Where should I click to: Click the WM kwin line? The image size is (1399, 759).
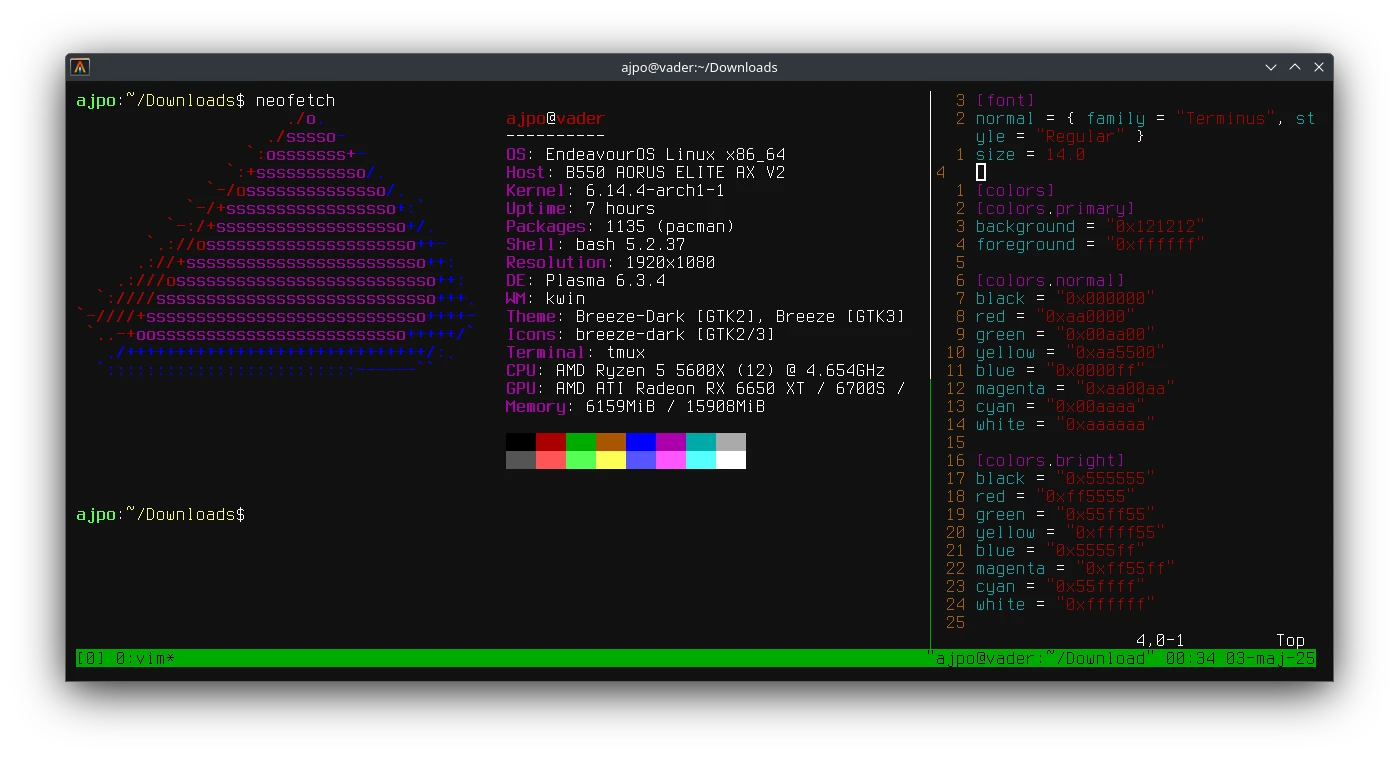click(546, 298)
